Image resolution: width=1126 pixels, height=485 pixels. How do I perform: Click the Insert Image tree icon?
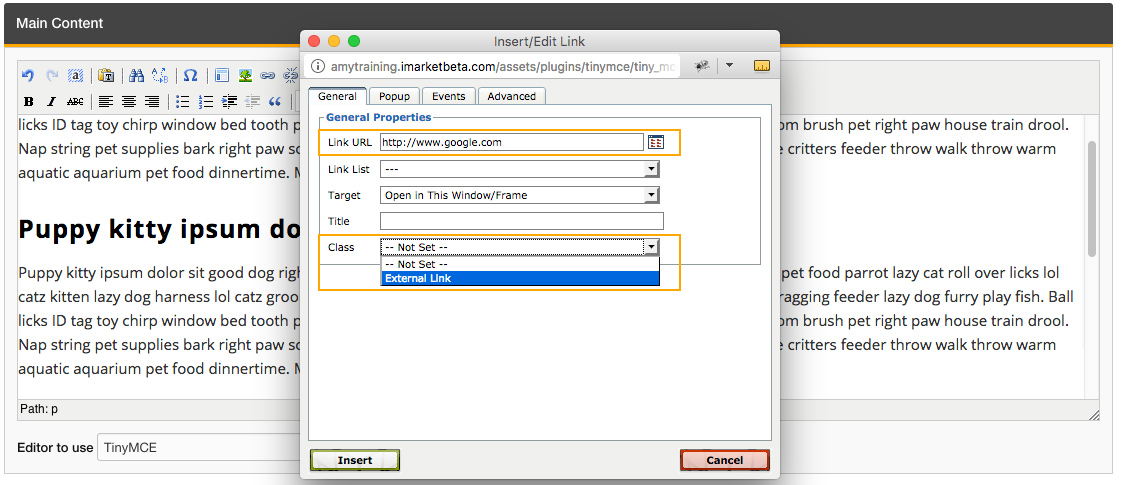click(244, 75)
